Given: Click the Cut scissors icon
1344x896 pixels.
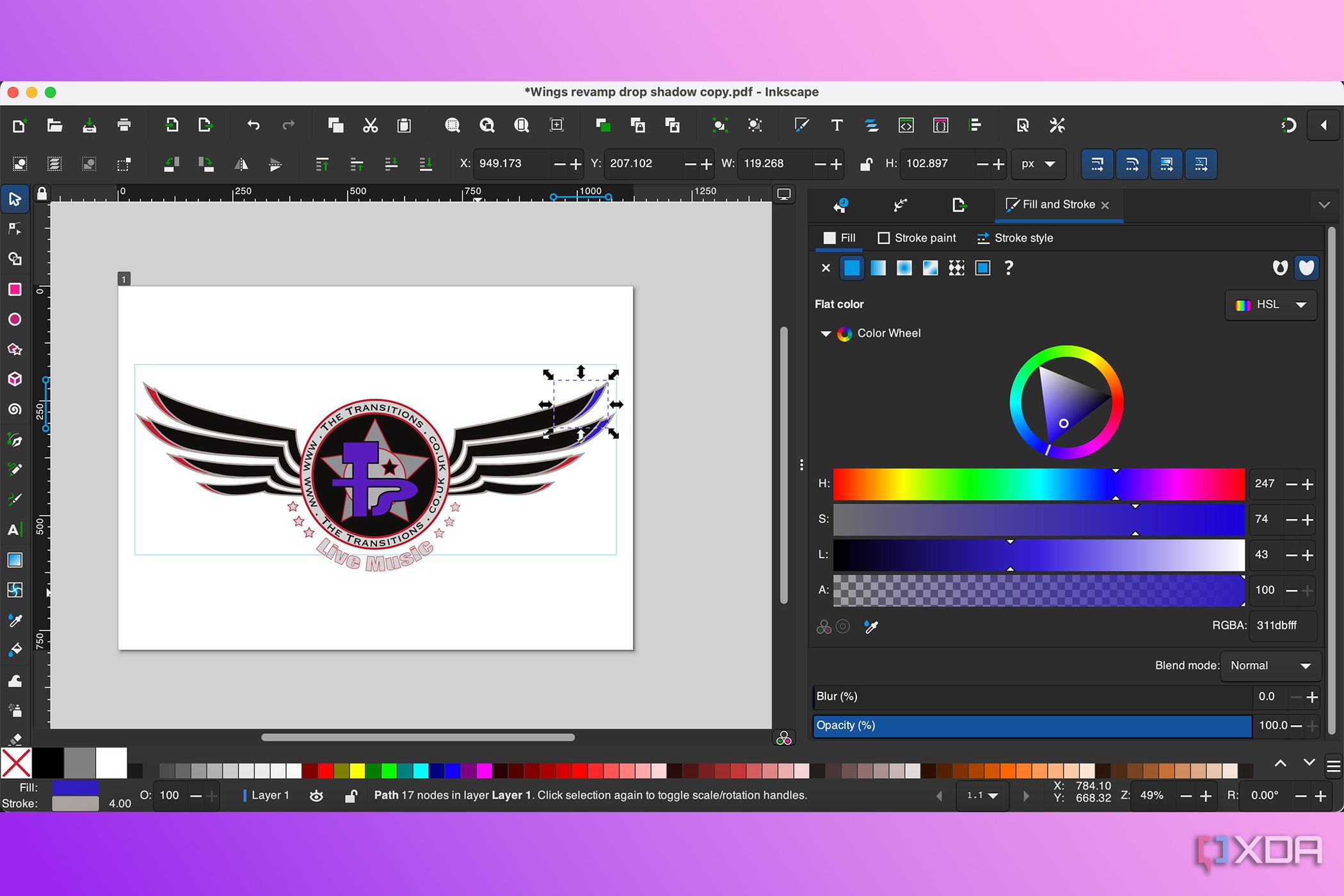Looking at the screenshot, I should coord(370,125).
